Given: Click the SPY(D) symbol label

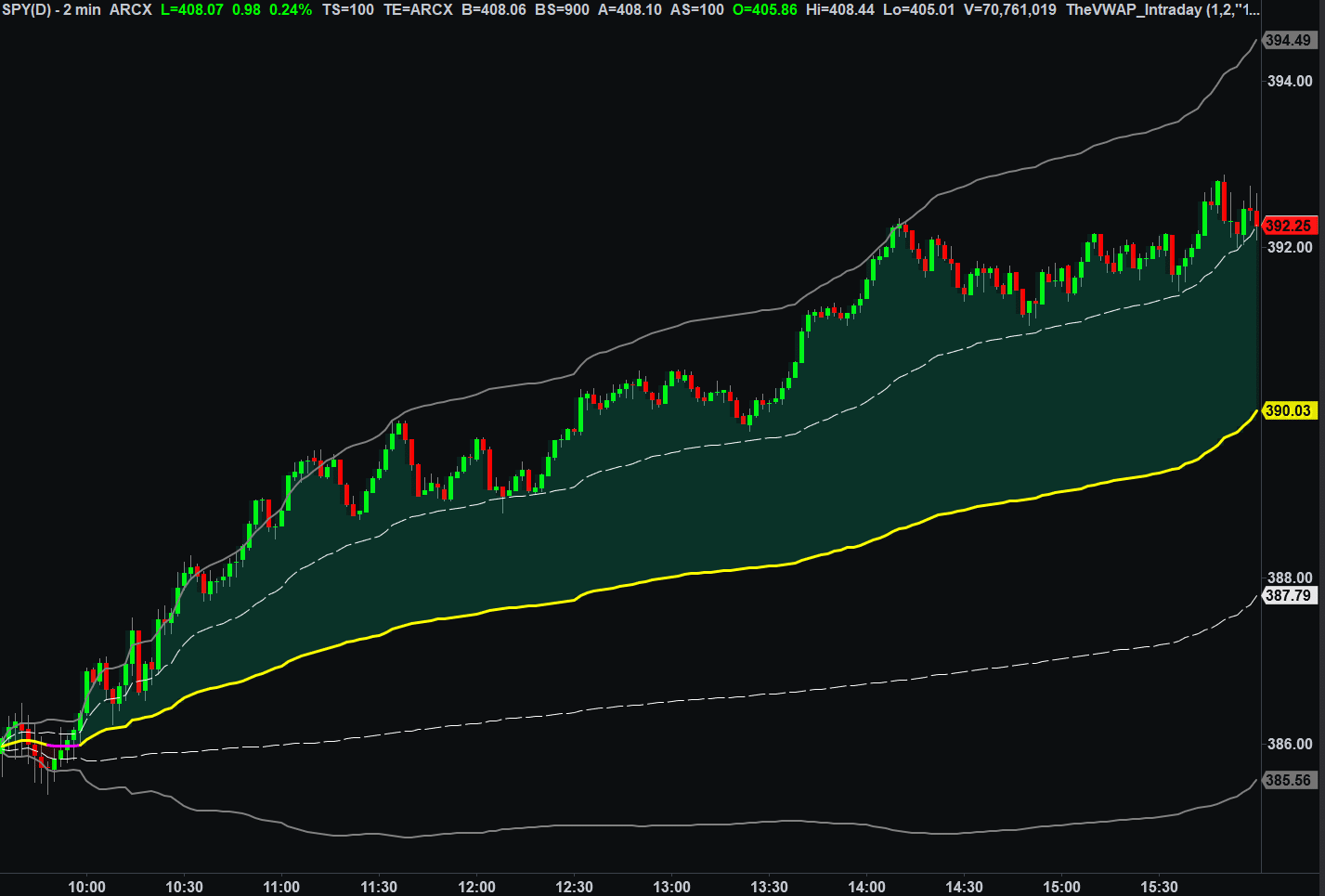Looking at the screenshot, I should [x=26, y=10].
